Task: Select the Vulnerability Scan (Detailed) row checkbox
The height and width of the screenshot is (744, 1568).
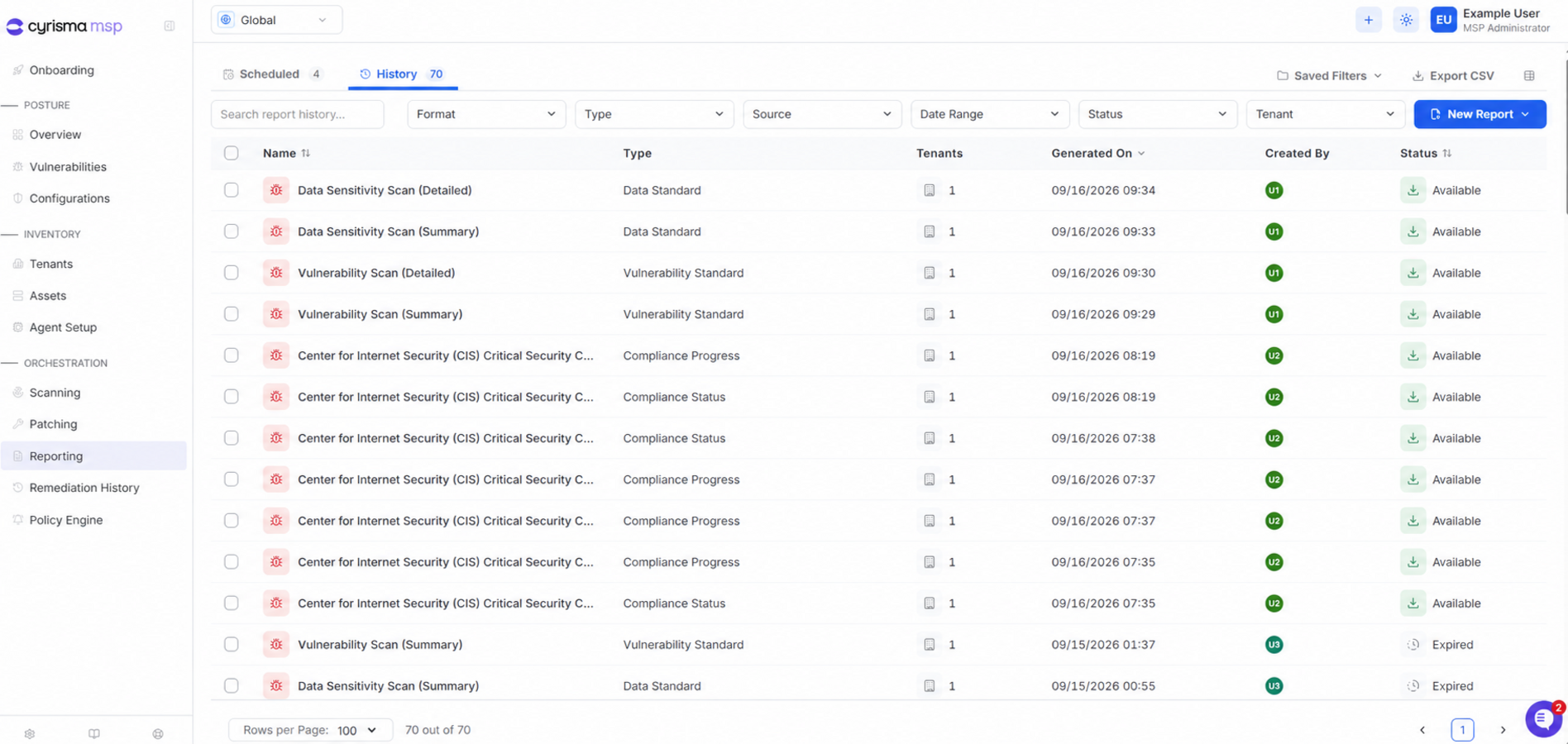Action: tap(232, 273)
